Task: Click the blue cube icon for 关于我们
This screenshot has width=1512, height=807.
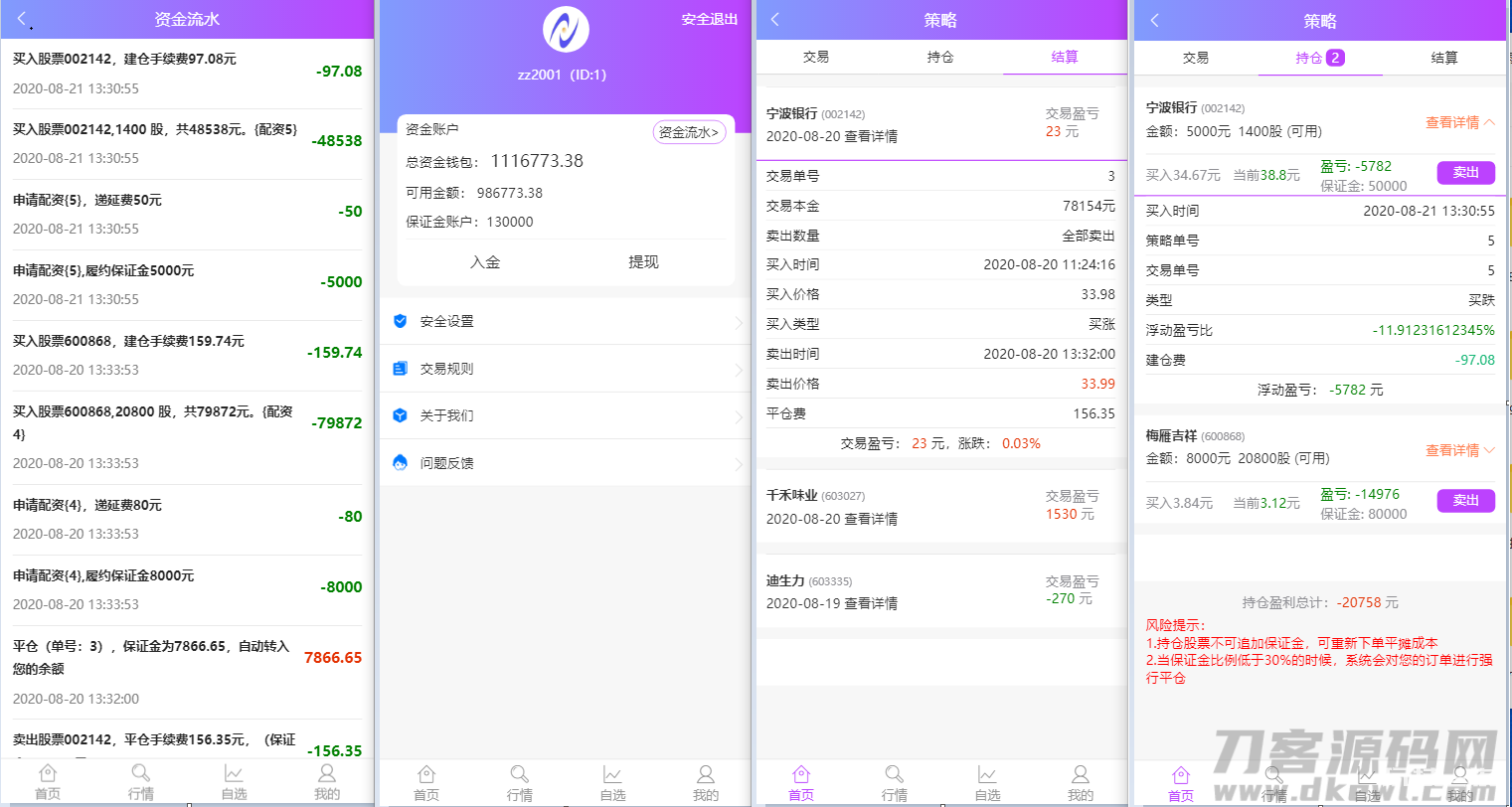Action: (401, 415)
